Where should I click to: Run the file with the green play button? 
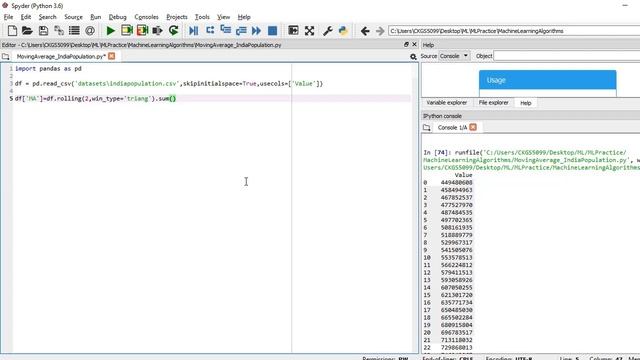click(x=110, y=31)
